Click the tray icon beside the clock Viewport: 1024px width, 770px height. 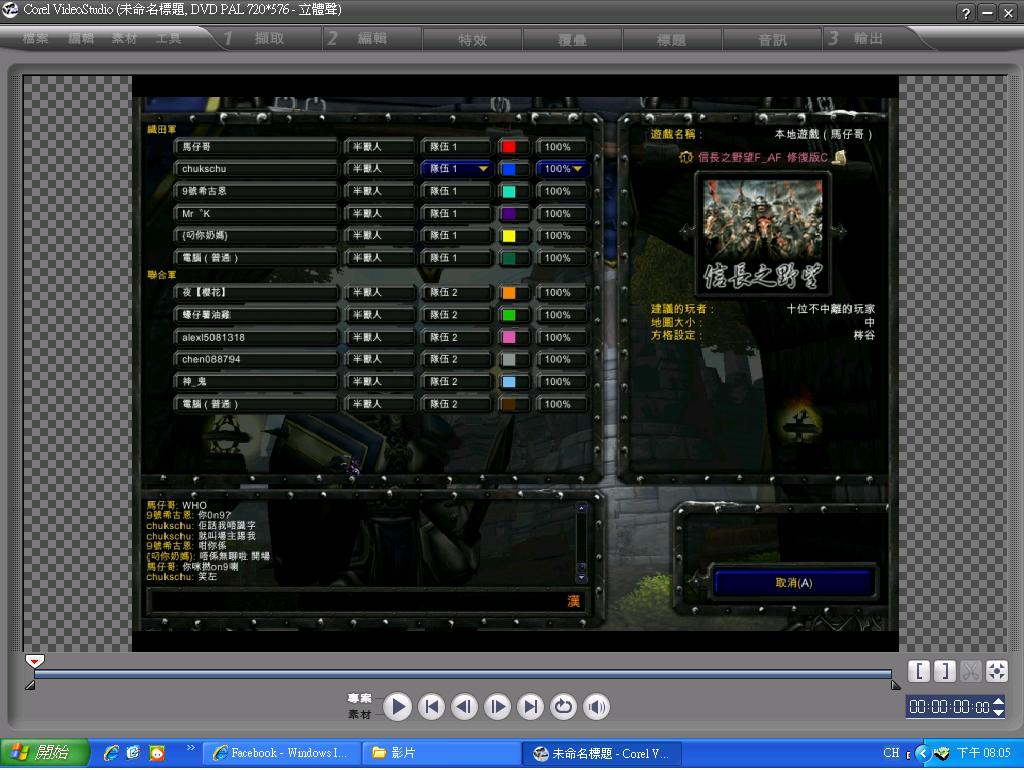coord(941,753)
